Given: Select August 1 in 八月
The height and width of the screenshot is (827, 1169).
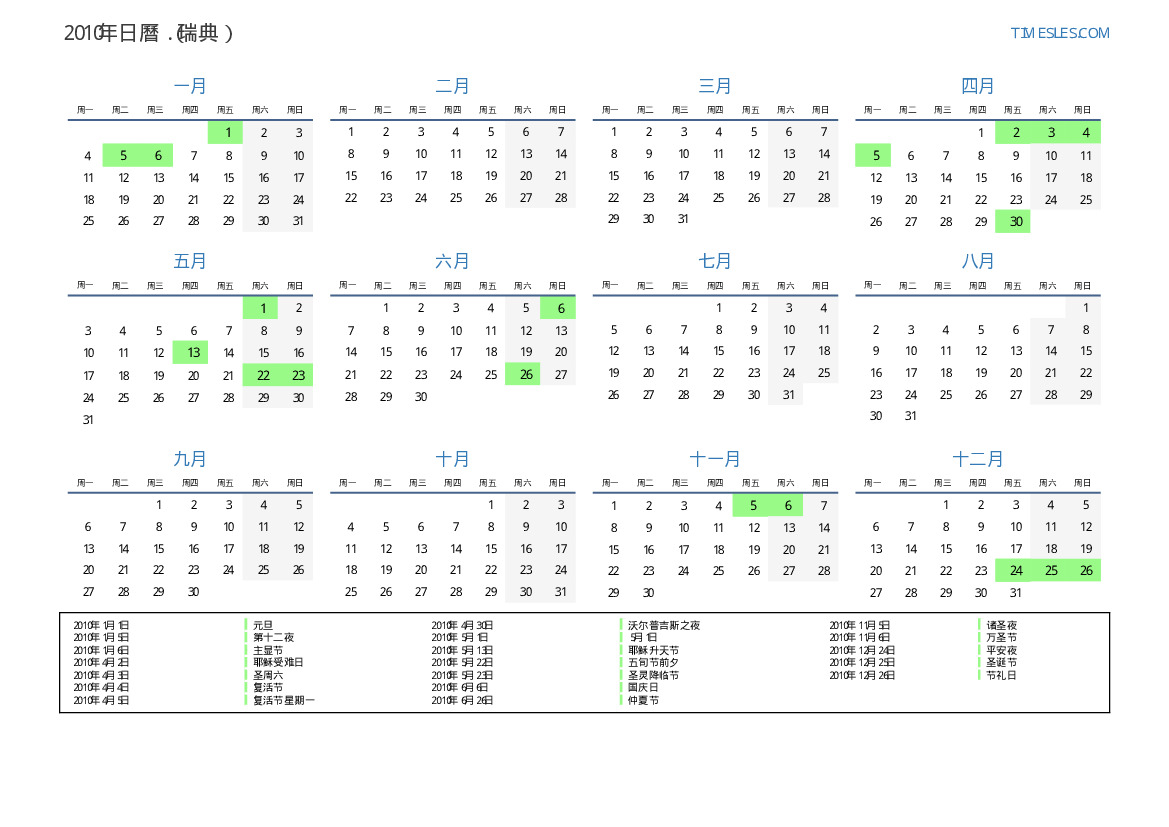Looking at the screenshot, I should click(1085, 309).
